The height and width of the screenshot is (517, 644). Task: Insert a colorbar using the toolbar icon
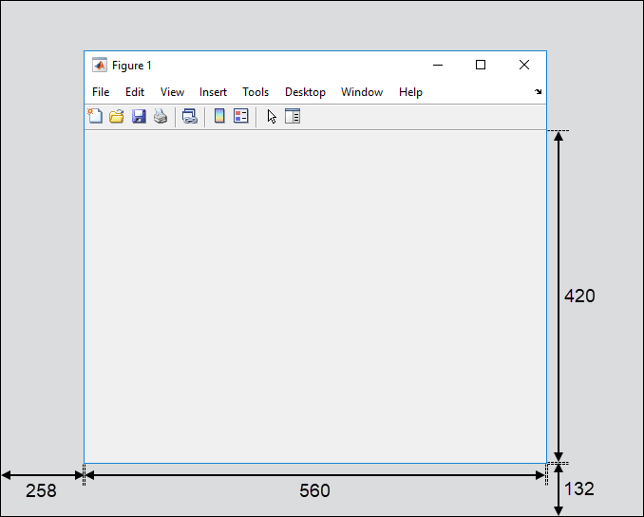point(220,116)
